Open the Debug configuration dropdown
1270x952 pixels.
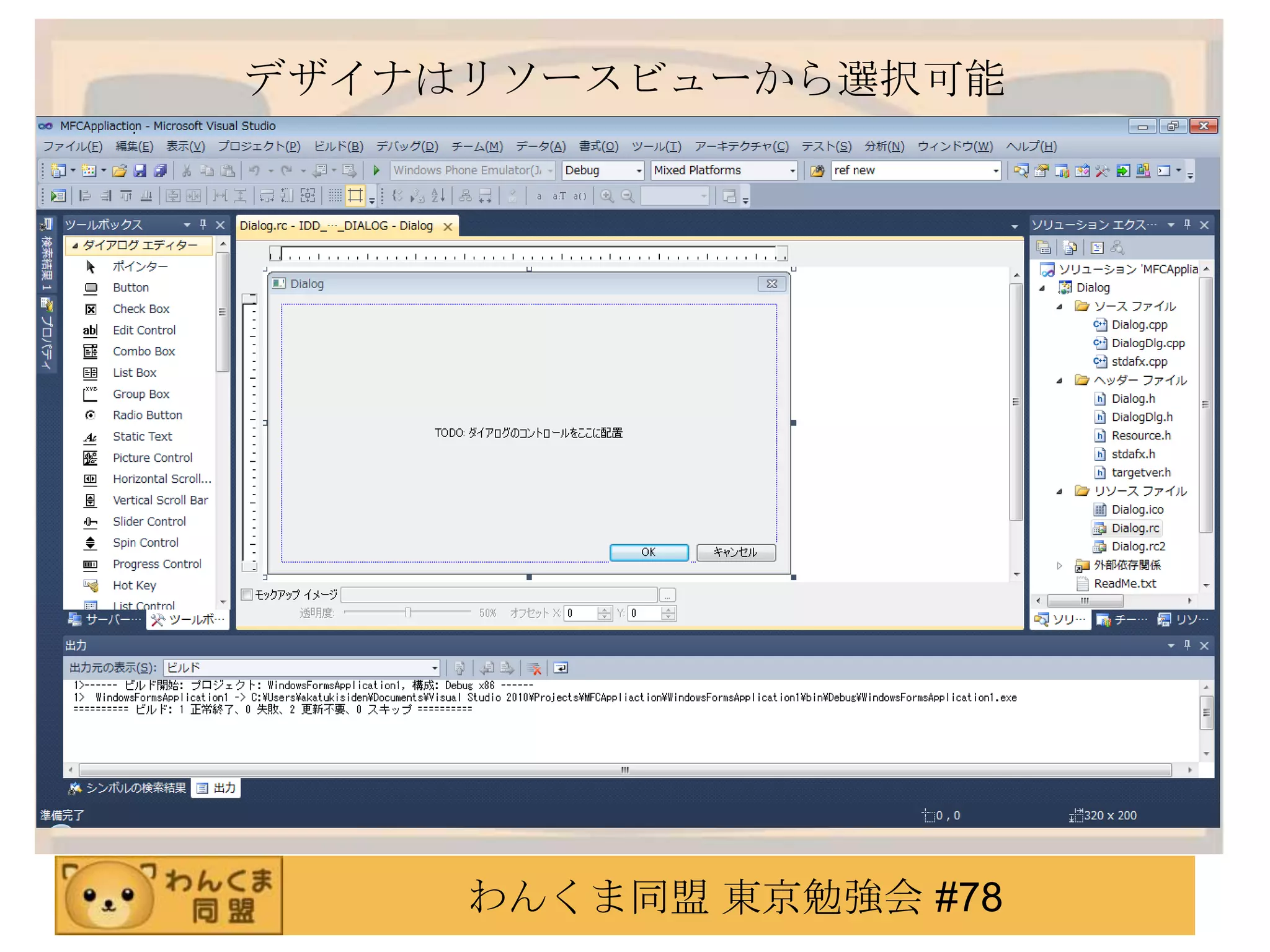tap(639, 170)
